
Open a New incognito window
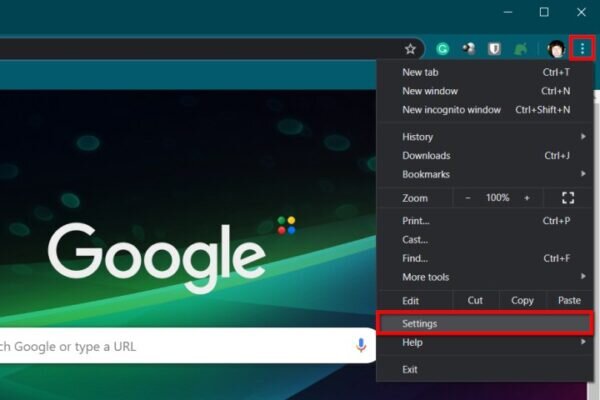(485, 110)
